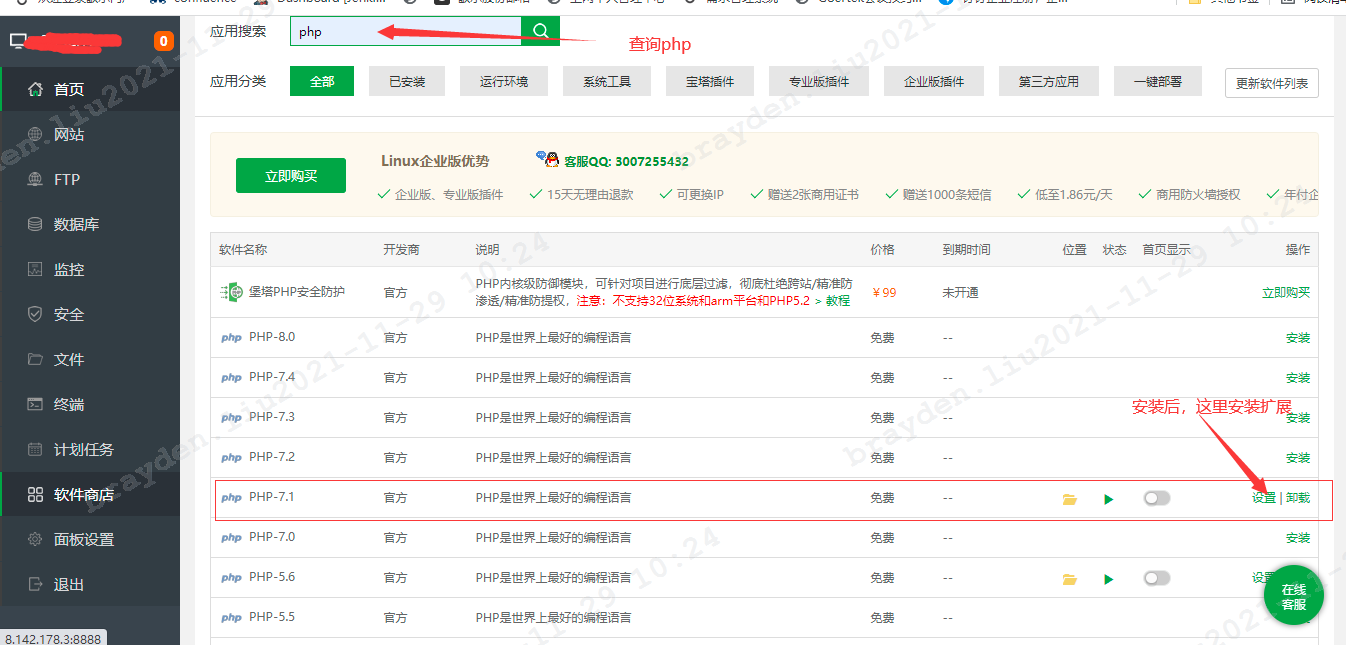Open PHP-7.1 settings via 设置 link

(x=1264, y=497)
